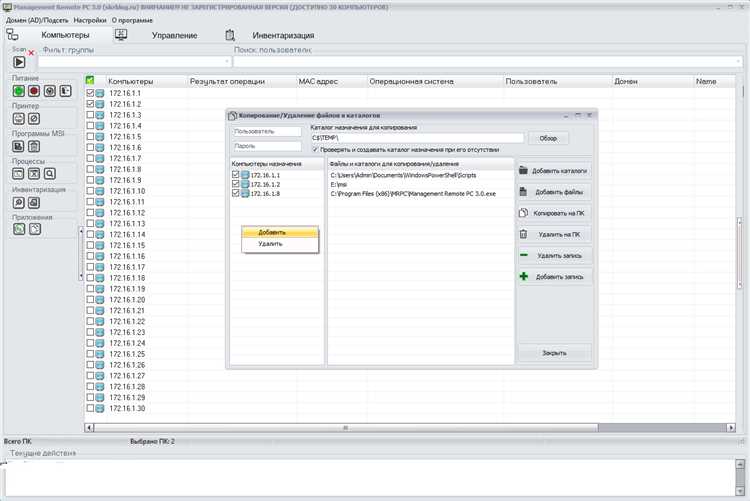The width and height of the screenshot is (750, 501).
Task: Click the third icon in Питание group
Action: click(50, 91)
